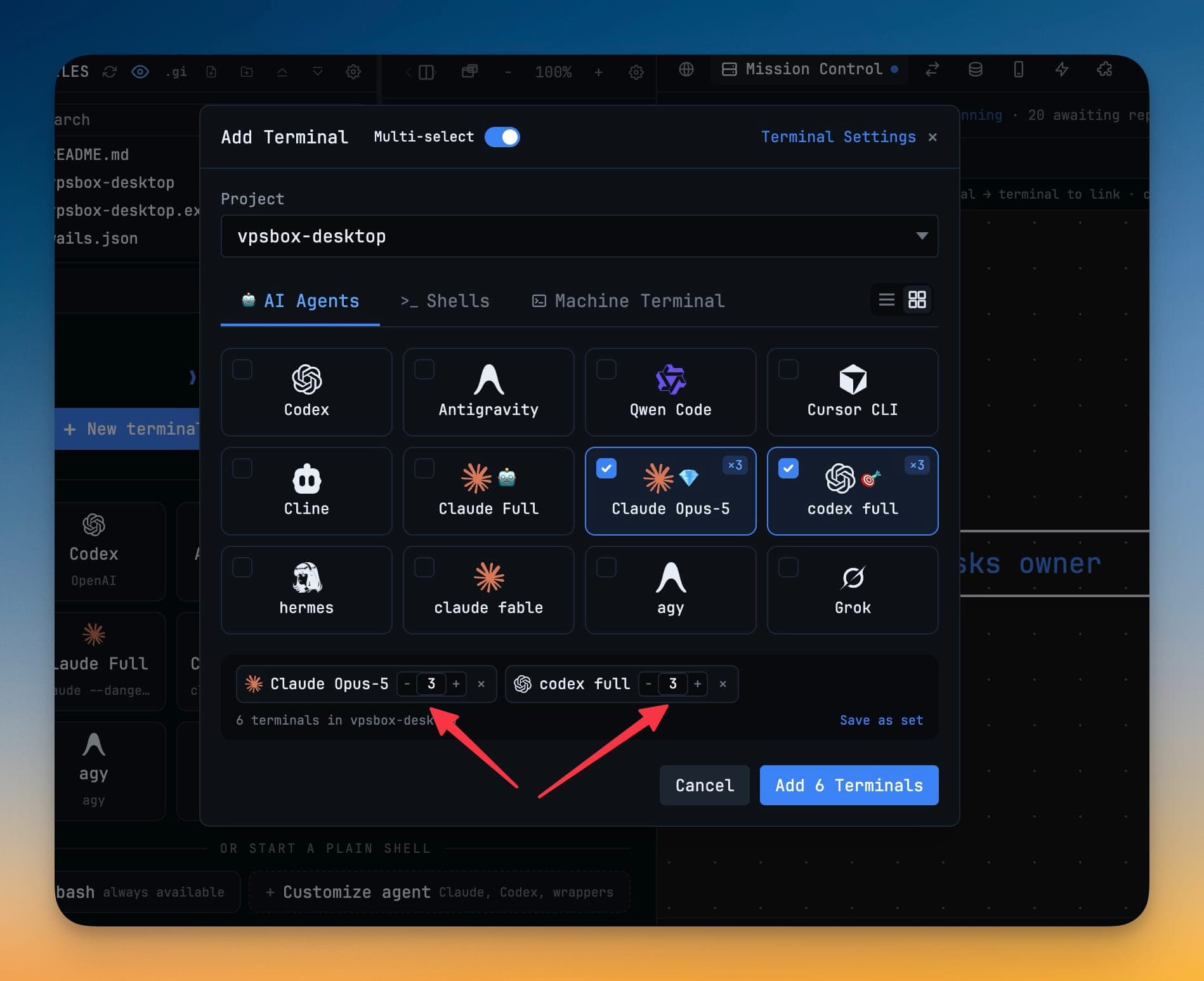
Task: Uncheck the Claude Opus-5 agent checkbox
Action: (x=606, y=468)
